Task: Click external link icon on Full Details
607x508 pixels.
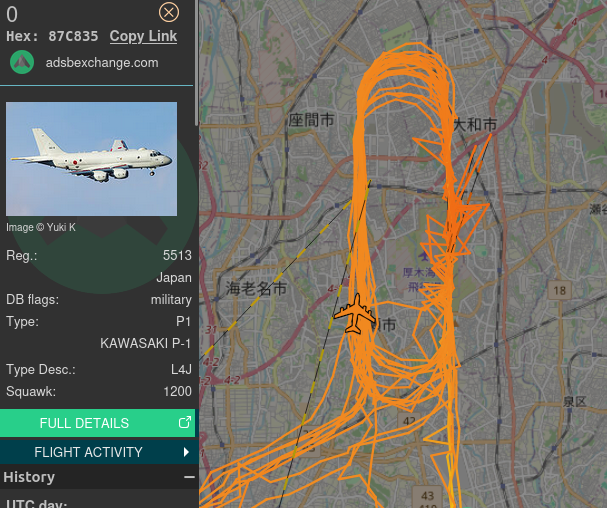Action: click(185, 422)
